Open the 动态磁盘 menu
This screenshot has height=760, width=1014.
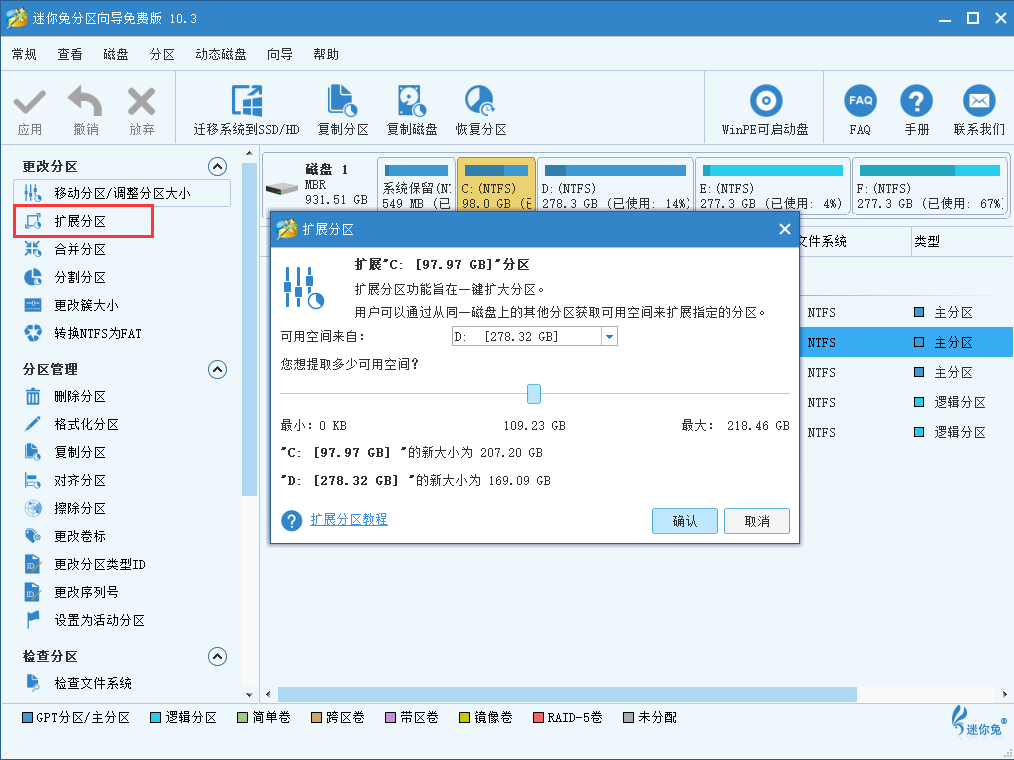(221, 54)
